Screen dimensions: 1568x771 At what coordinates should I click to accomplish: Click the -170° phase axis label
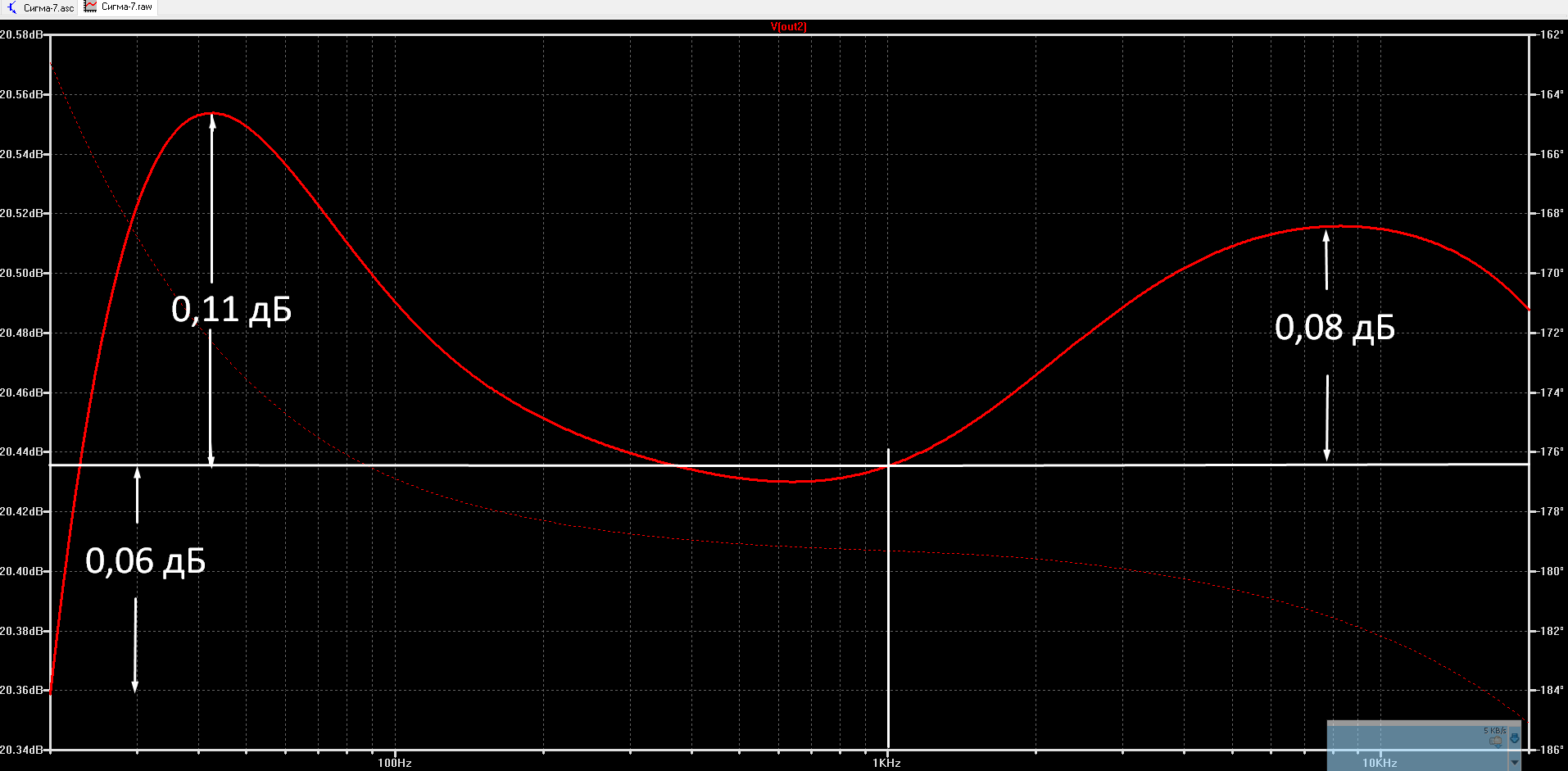(1550, 273)
